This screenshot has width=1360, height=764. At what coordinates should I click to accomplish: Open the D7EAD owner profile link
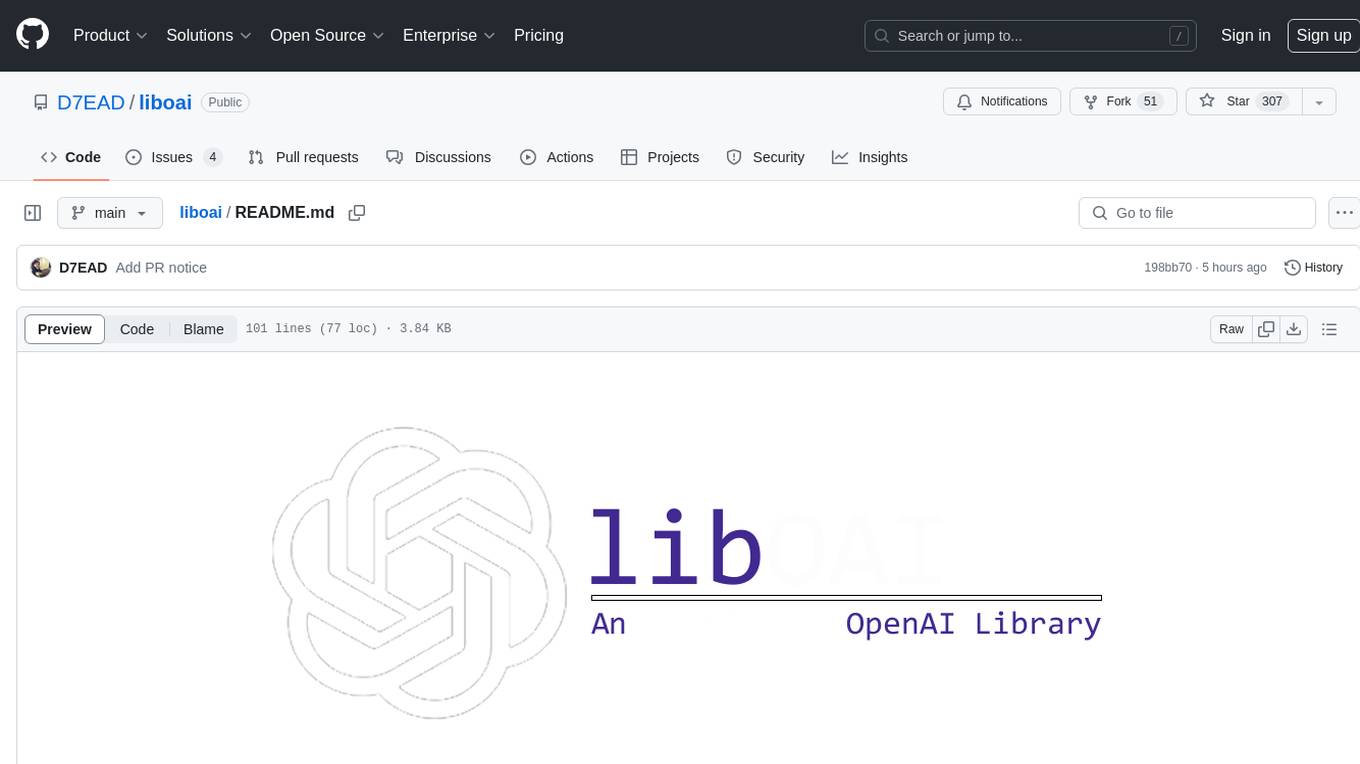tap(91, 102)
